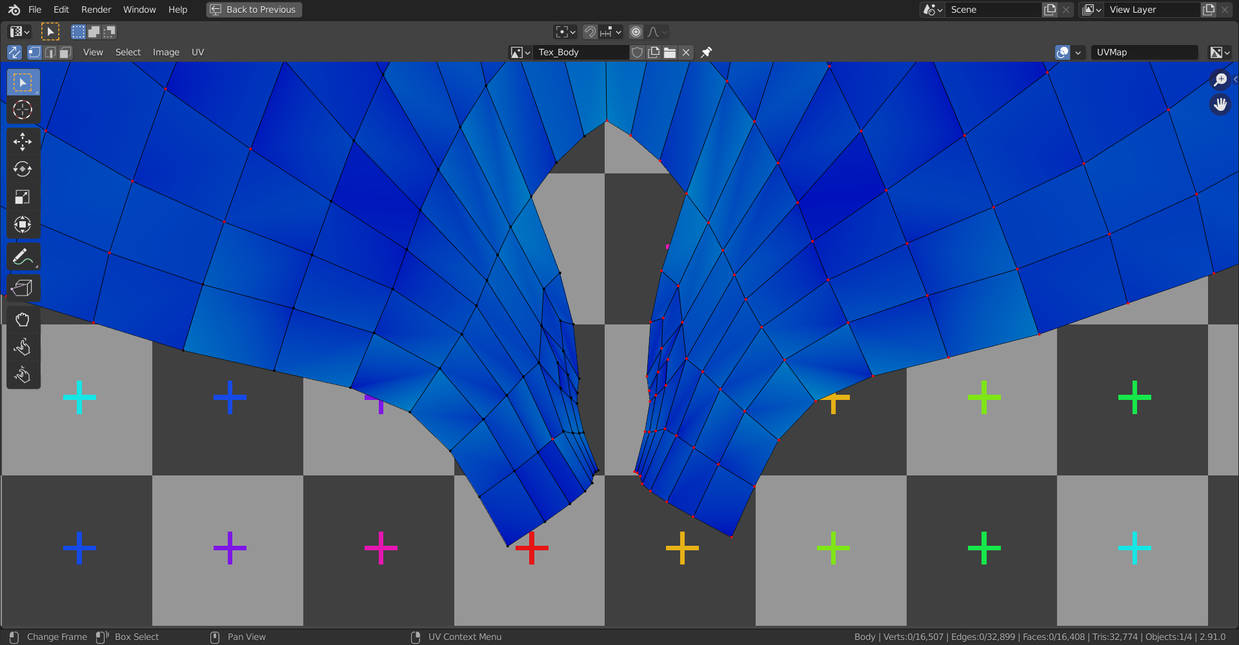Open the UV menu

pyautogui.click(x=198, y=52)
